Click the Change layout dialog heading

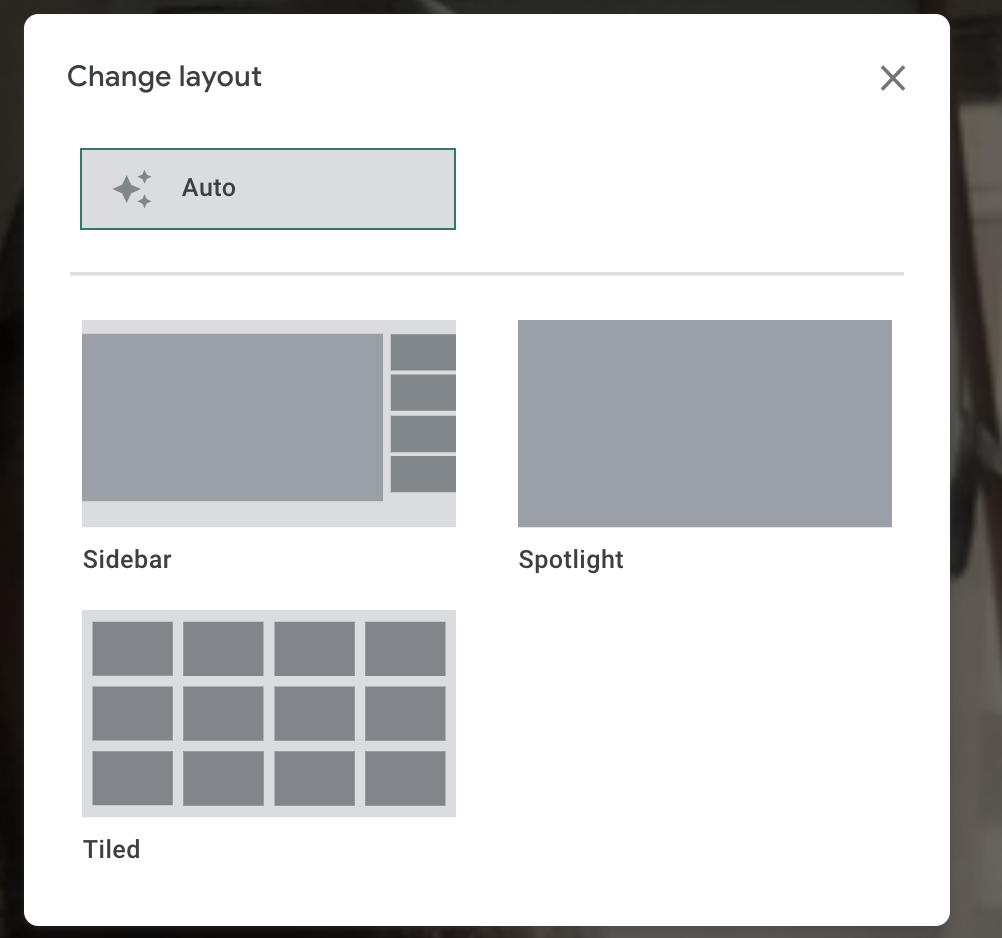pos(164,77)
